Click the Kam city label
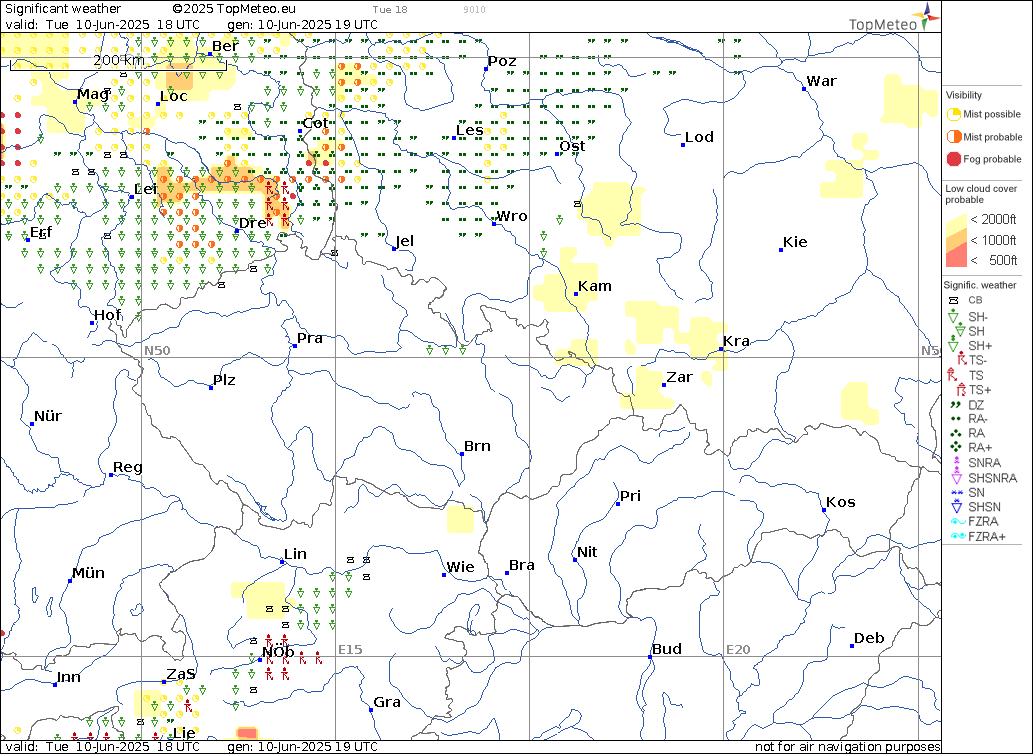Screen dimensions: 1033x754 [x=595, y=286]
